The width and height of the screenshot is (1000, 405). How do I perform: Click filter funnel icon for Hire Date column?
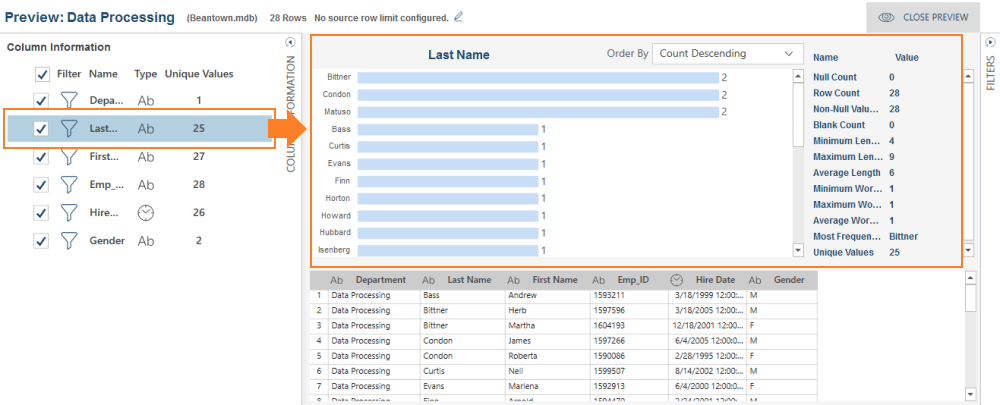pyautogui.click(x=68, y=213)
